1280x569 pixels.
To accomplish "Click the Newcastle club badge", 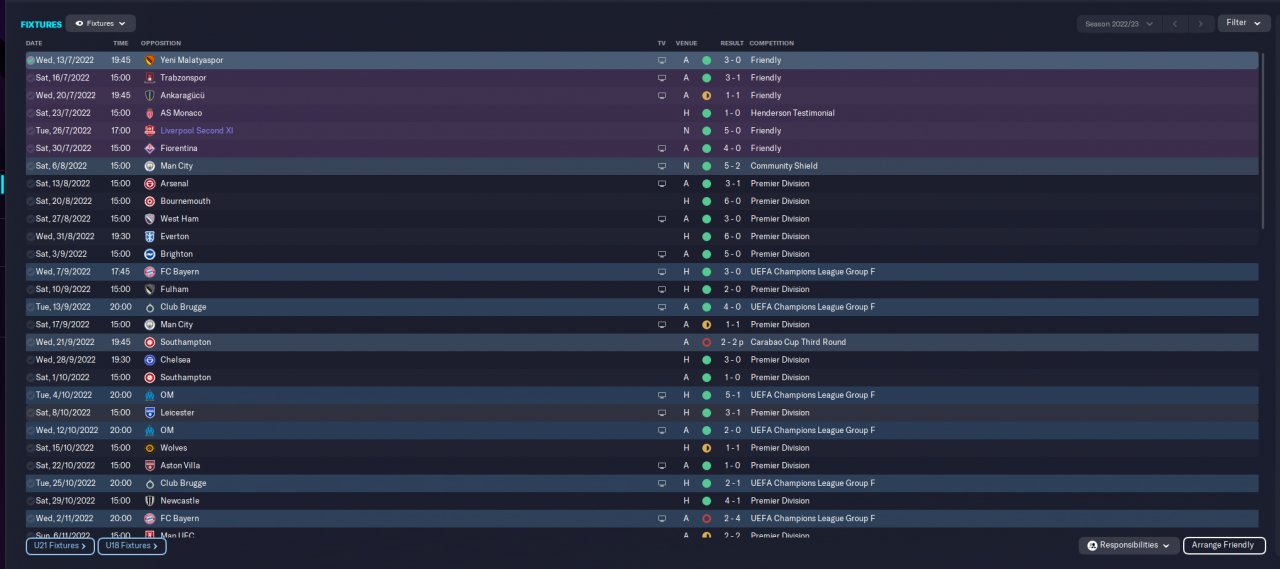I will 150,501.
